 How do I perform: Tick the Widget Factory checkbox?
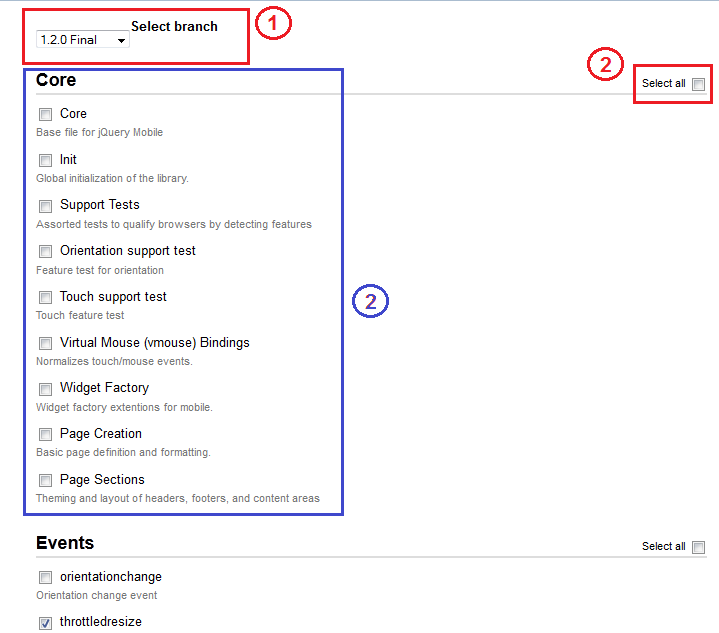[x=45, y=389]
